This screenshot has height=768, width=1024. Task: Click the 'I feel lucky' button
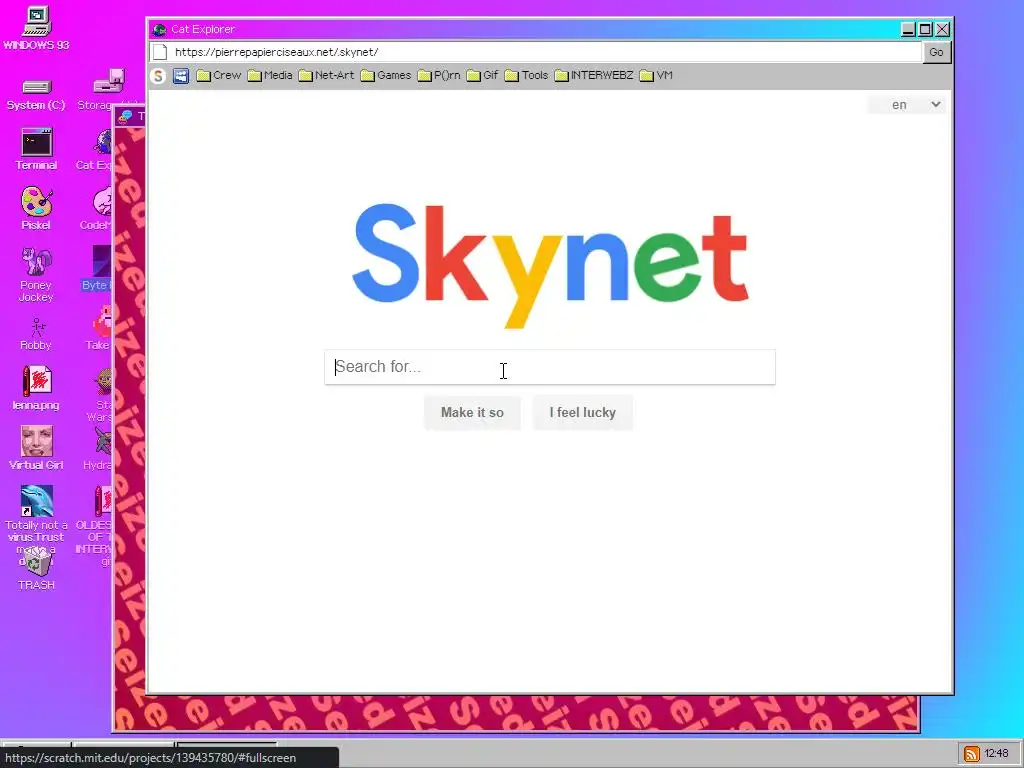(x=583, y=413)
